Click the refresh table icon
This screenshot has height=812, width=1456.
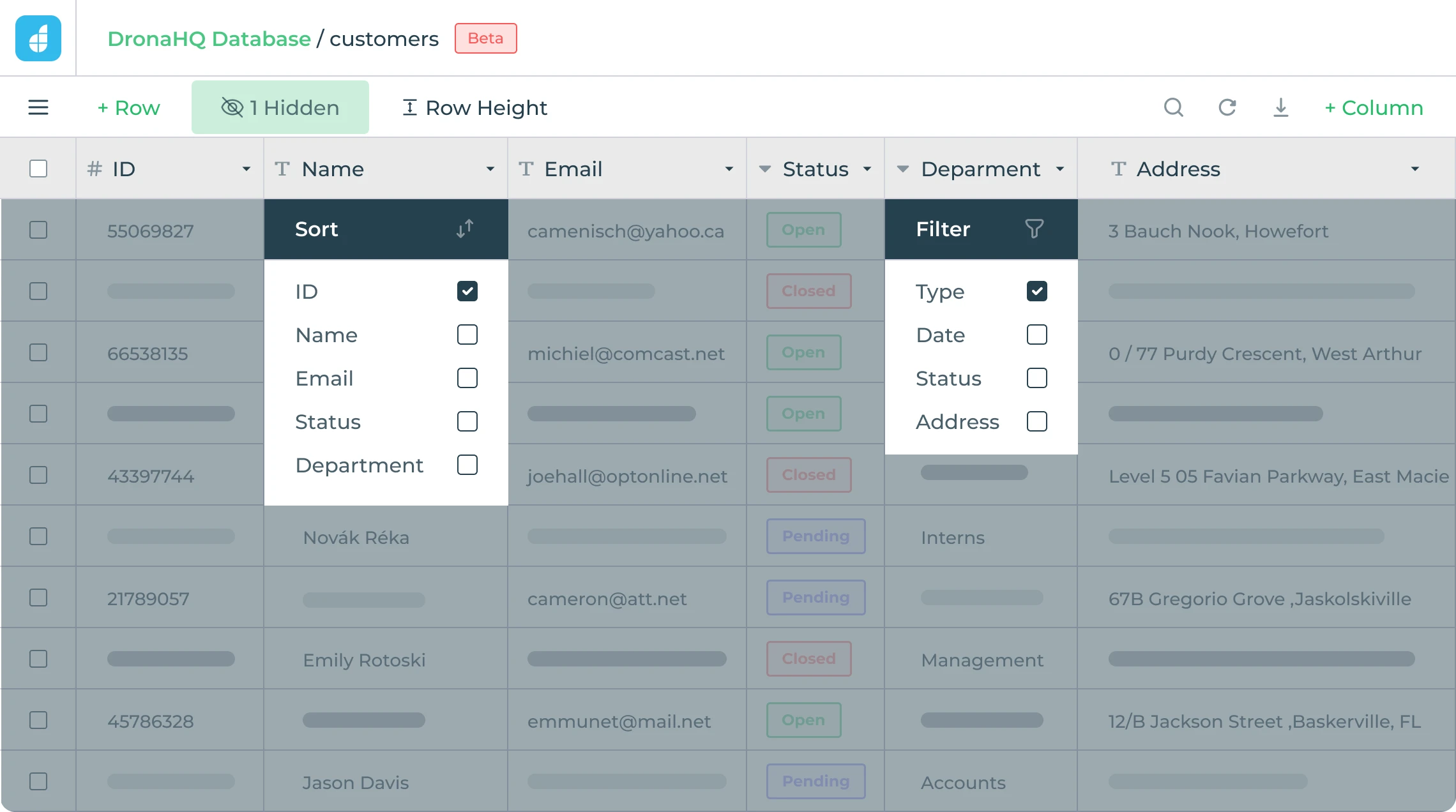1227,107
